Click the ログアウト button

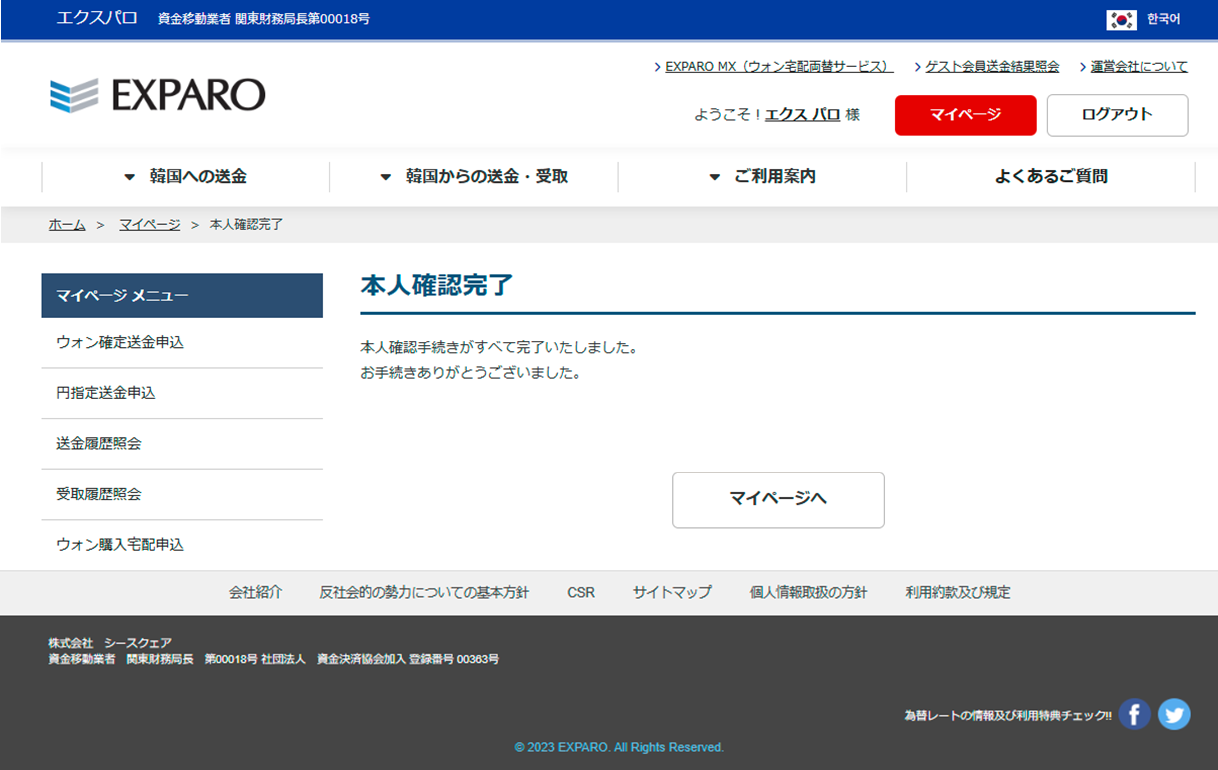click(x=1117, y=115)
